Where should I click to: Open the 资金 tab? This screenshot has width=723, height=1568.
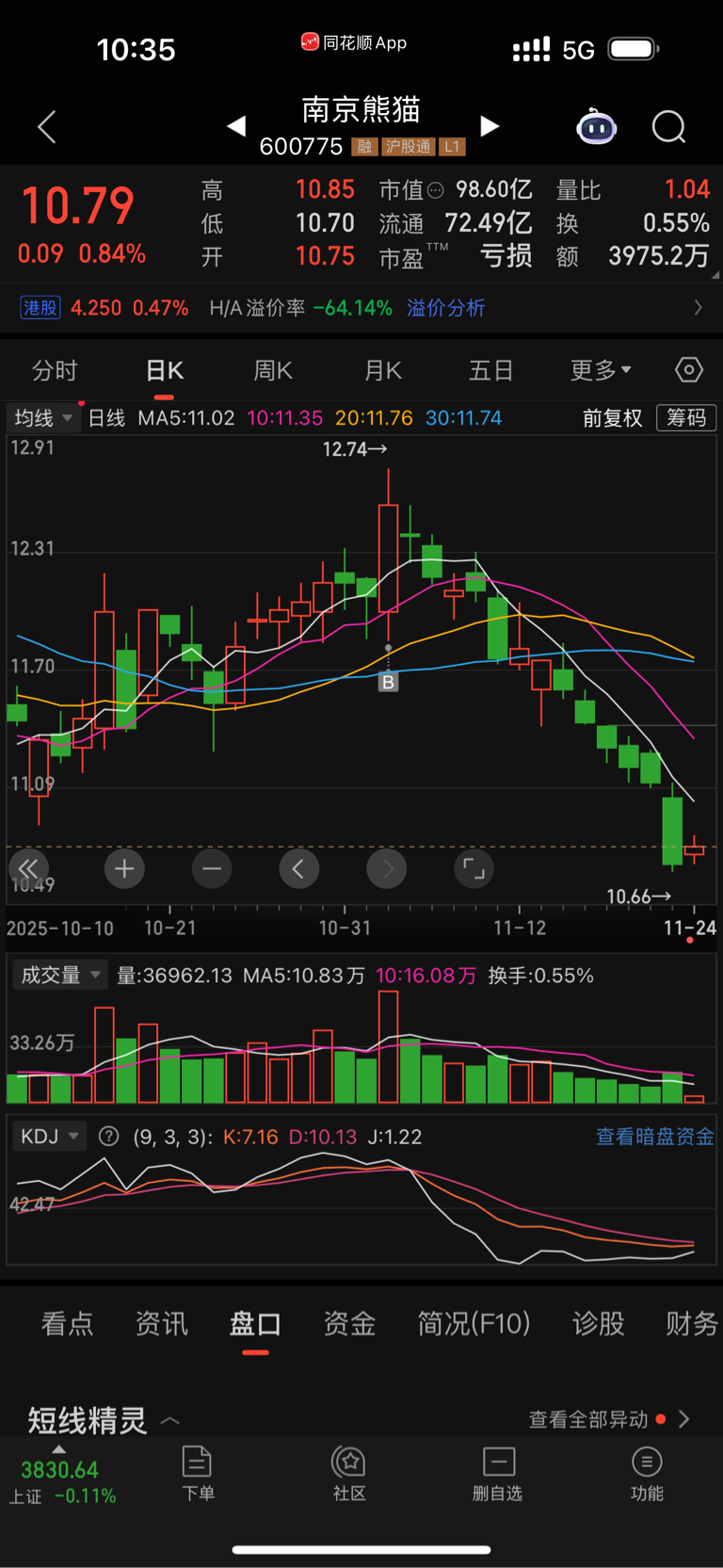[349, 1324]
